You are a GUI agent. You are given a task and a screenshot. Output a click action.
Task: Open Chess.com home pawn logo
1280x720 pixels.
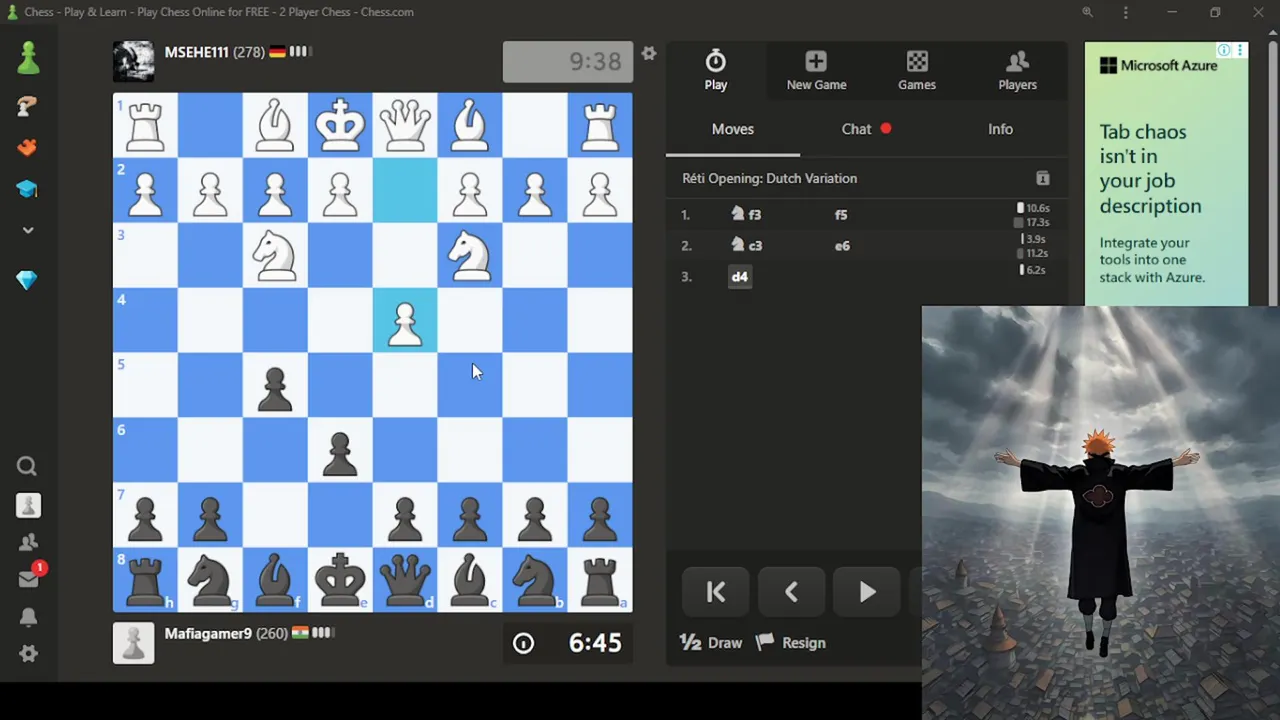pos(28,58)
